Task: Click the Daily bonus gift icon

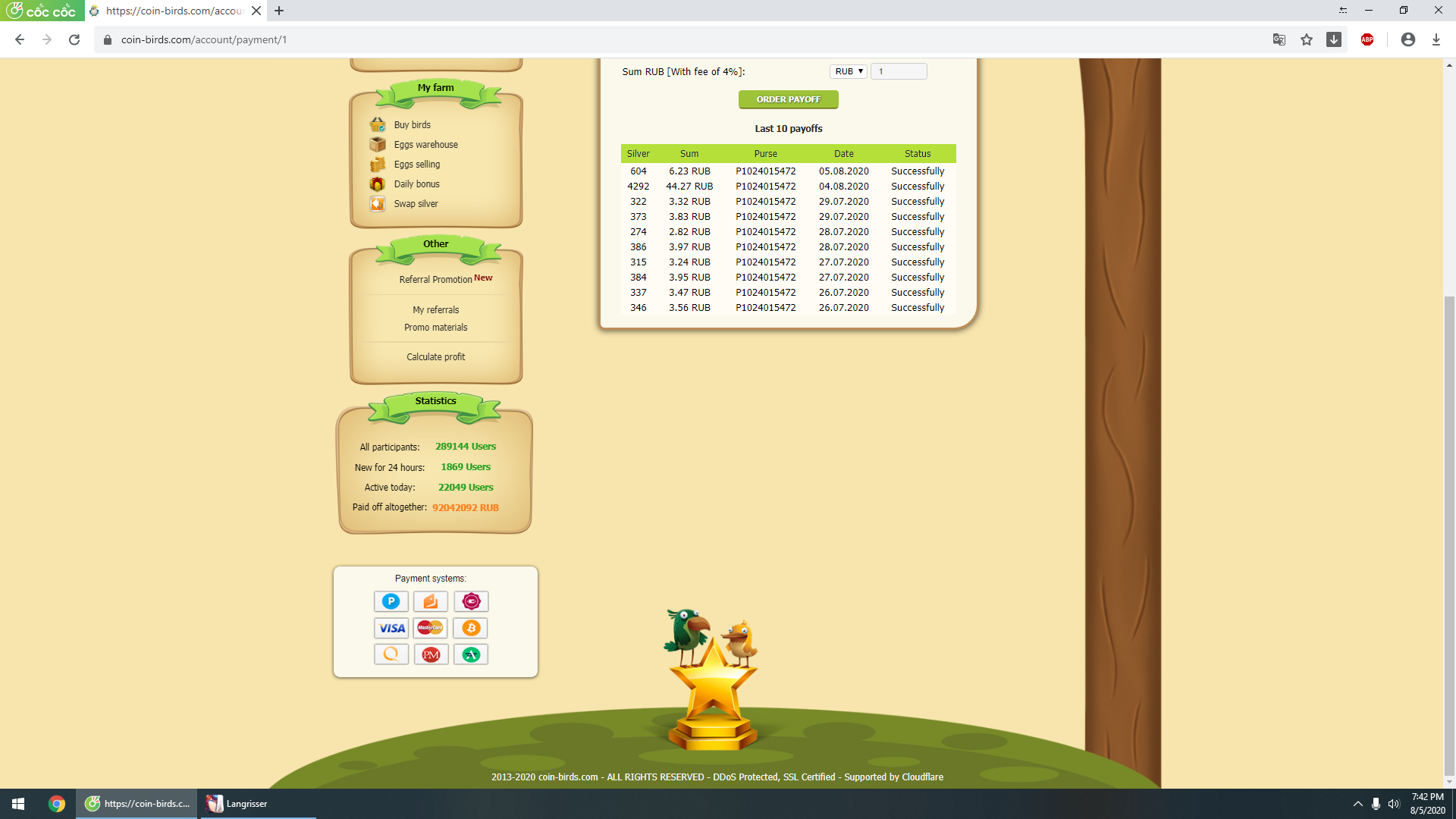Action: (x=377, y=184)
